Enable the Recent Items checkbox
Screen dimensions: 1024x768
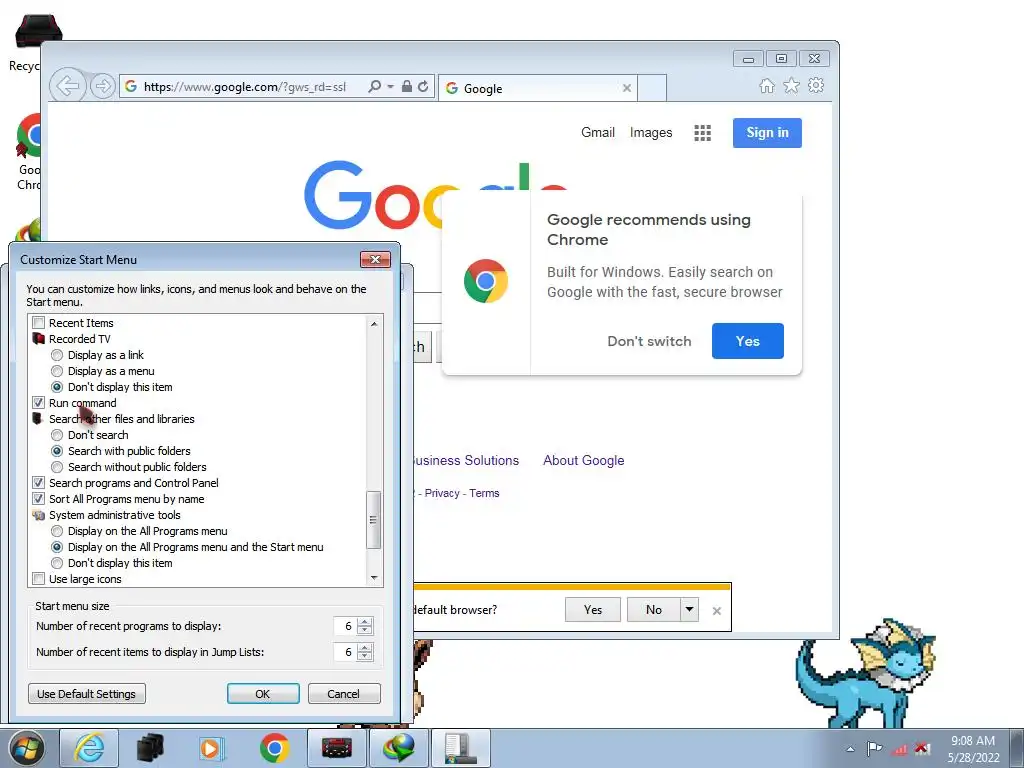[39, 323]
